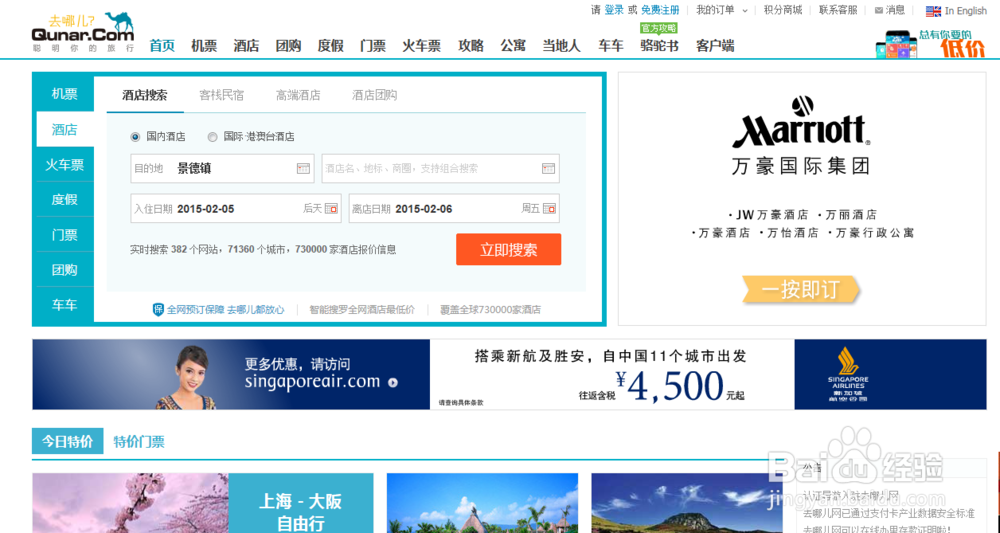Viewport: 1000px width, 533px height.
Task: Open 门票 in the top navigation
Action: (x=373, y=46)
